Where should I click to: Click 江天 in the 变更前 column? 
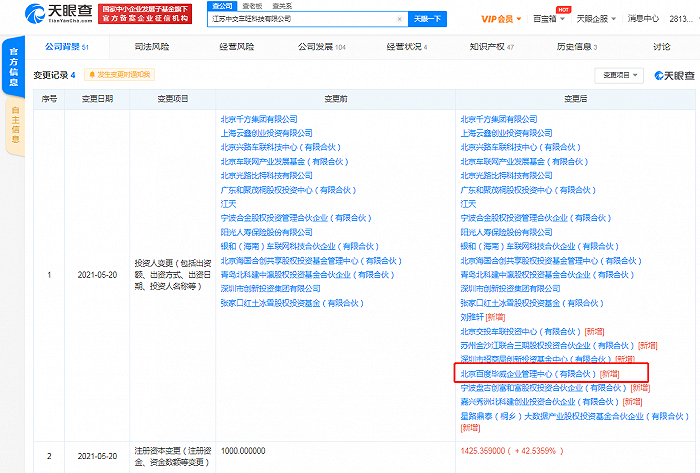point(228,204)
